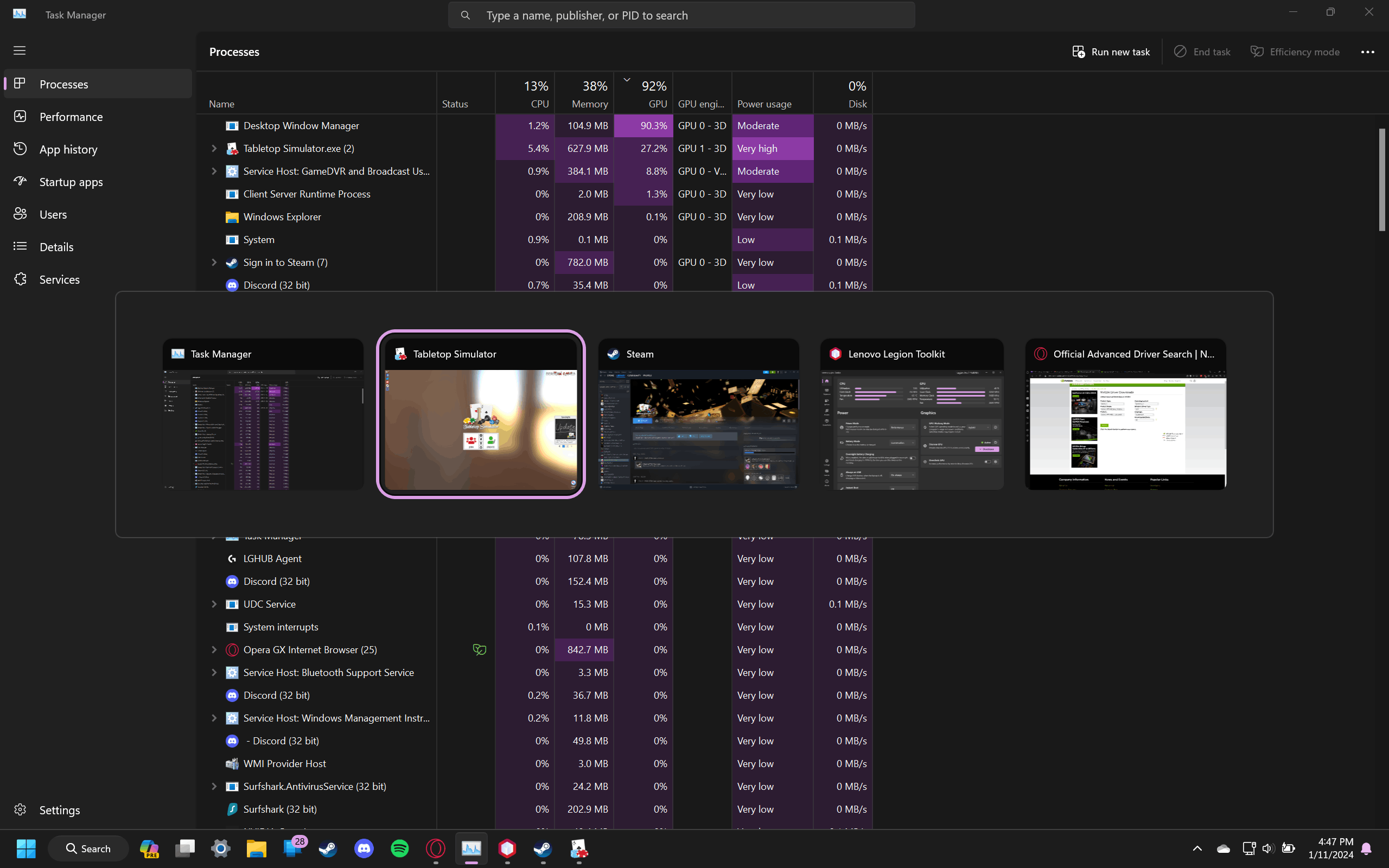Expand the Tabletop Simulator.exe process group
The width and height of the screenshot is (1389, 868).
click(x=214, y=149)
